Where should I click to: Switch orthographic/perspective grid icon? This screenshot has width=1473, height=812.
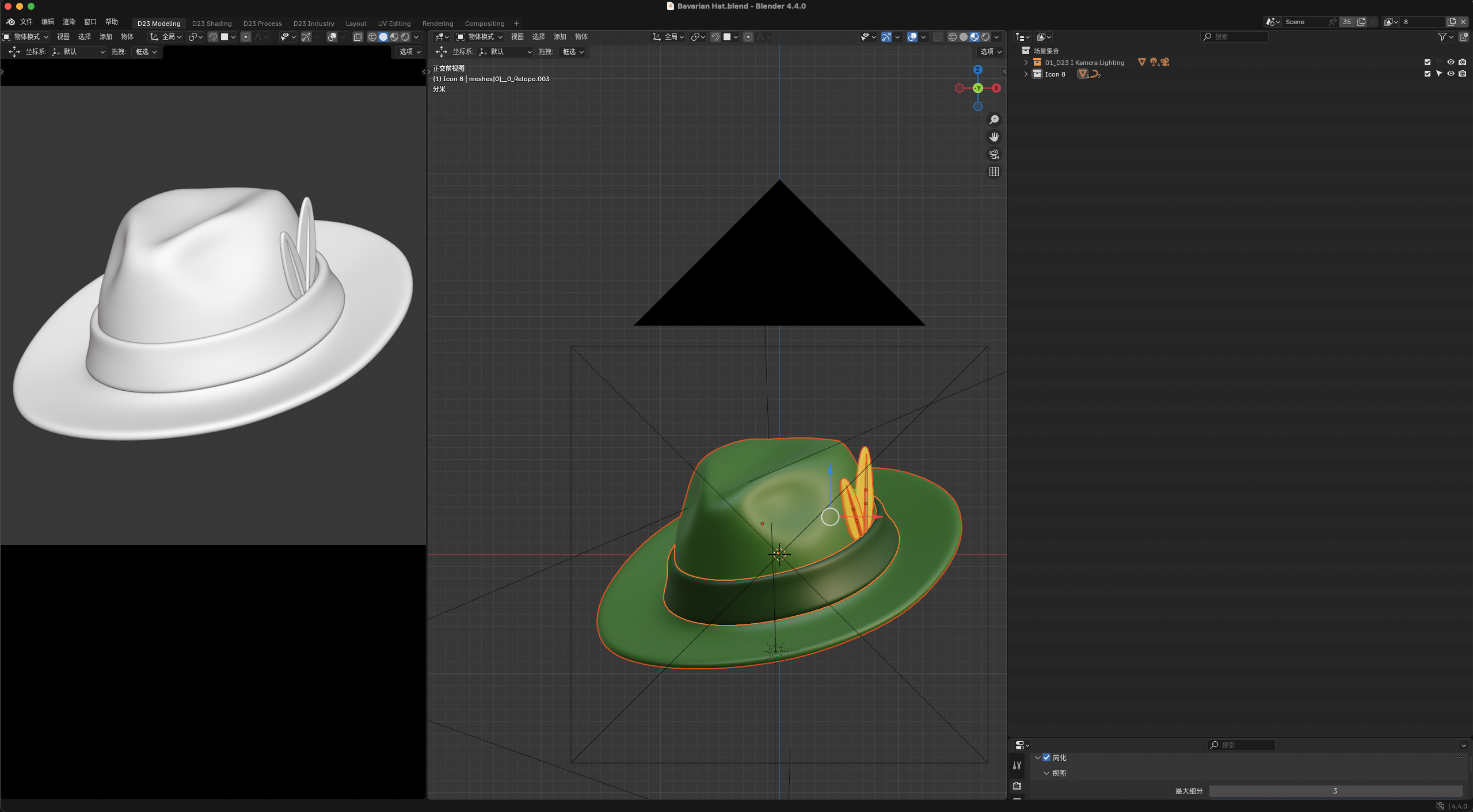coord(994,171)
